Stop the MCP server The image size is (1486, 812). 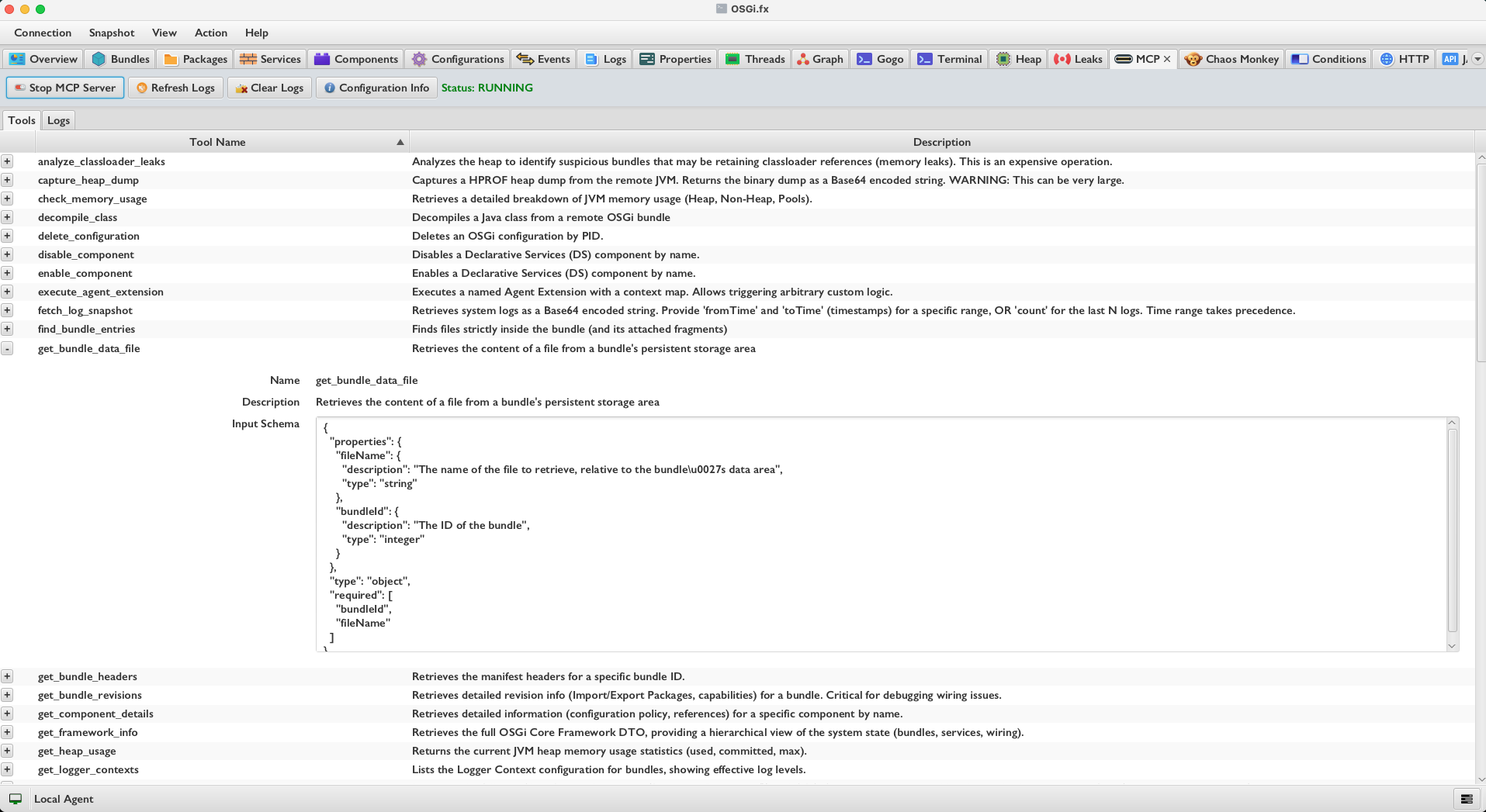[x=65, y=88]
